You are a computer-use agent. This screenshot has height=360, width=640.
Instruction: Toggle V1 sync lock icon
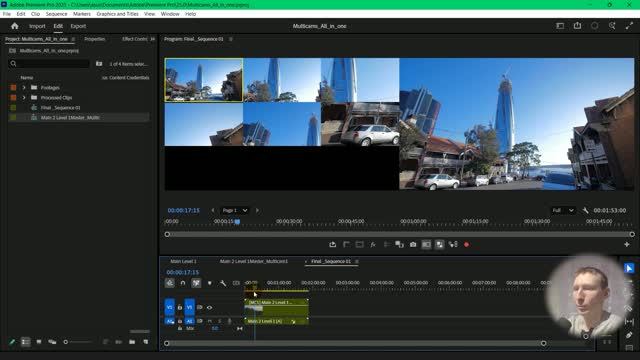tap(200, 307)
